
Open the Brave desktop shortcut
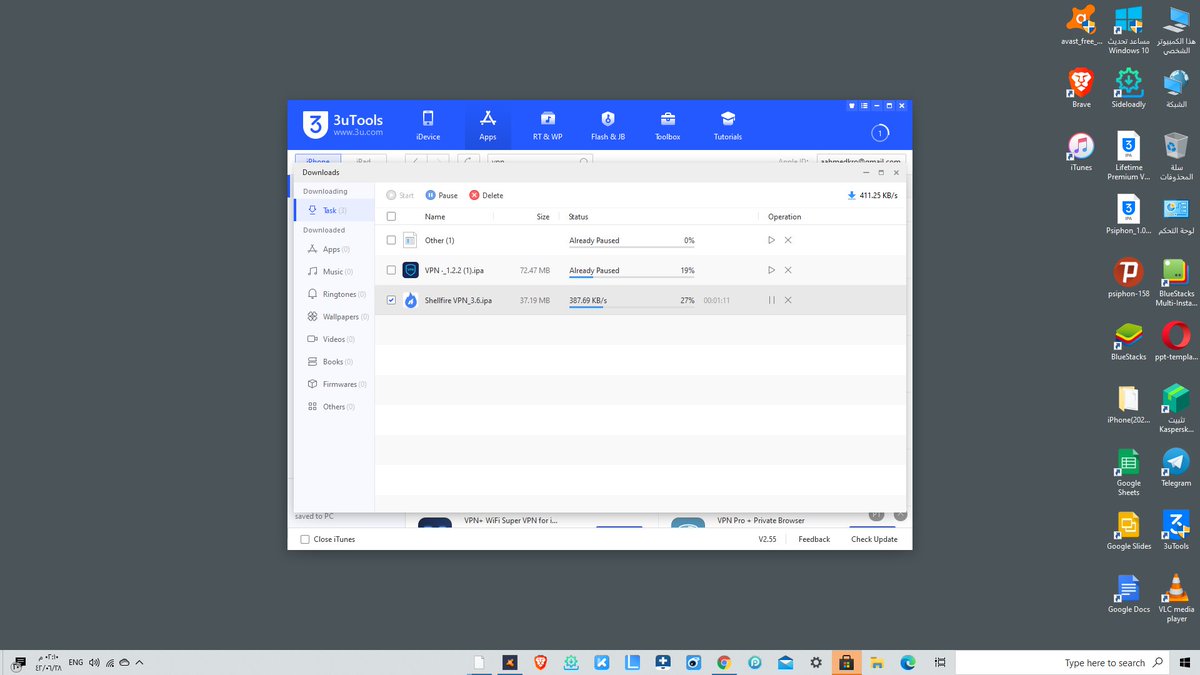pos(1081,89)
